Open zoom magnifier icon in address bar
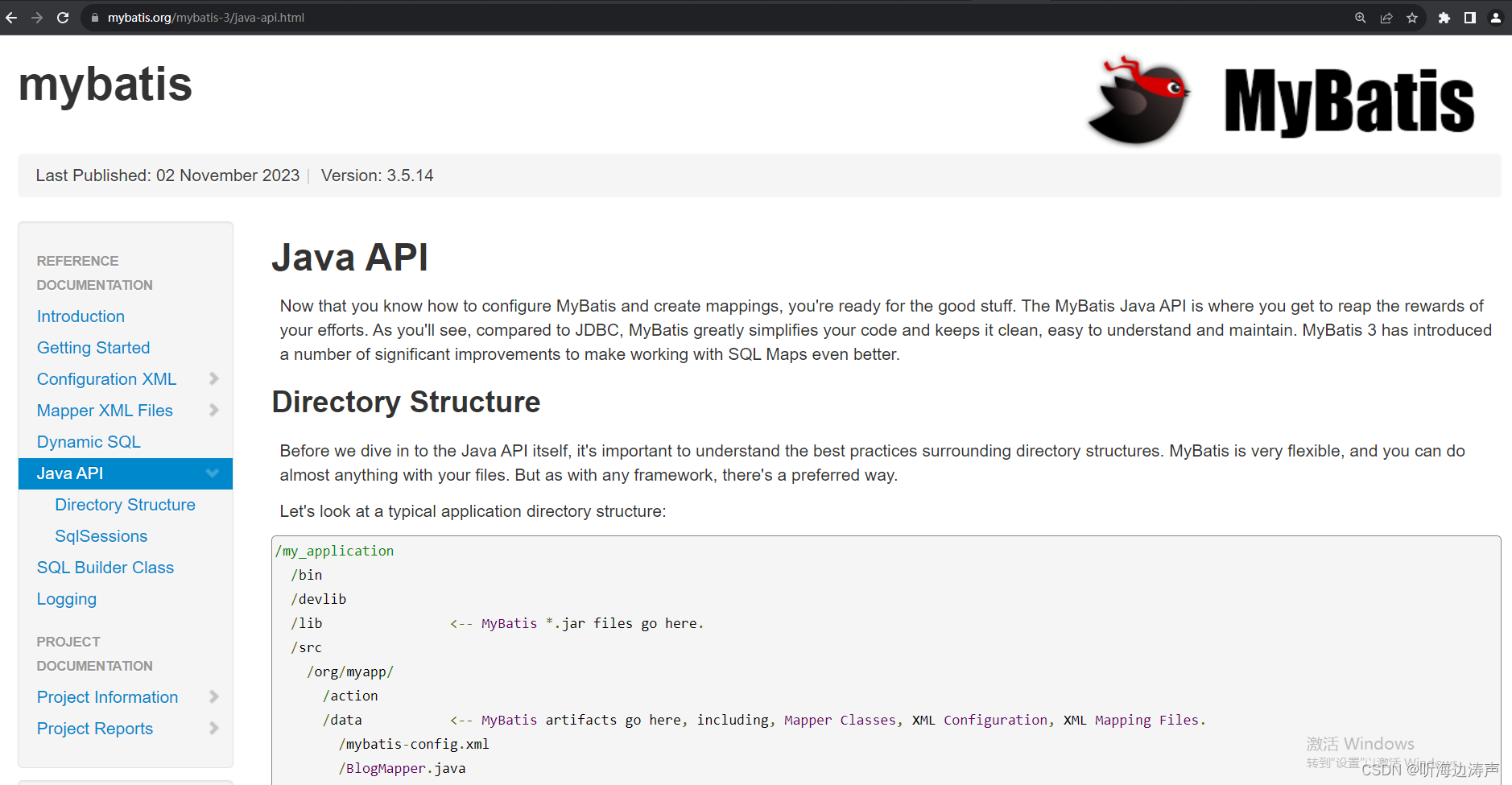Image resolution: width=1512 pixels, height=785 pixels. coord(1361,18)
